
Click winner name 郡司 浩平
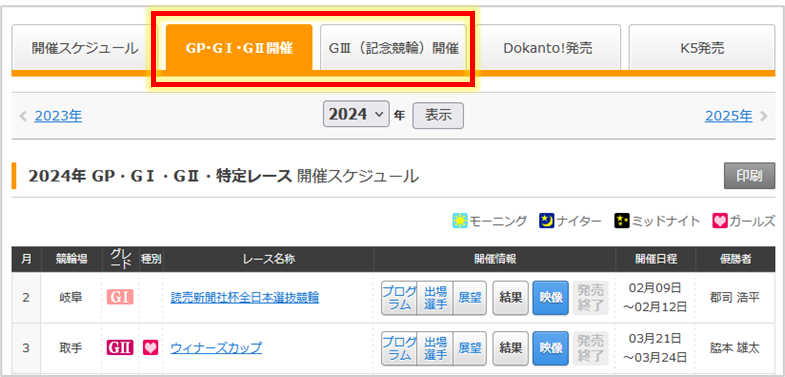[x=735, y=298]
